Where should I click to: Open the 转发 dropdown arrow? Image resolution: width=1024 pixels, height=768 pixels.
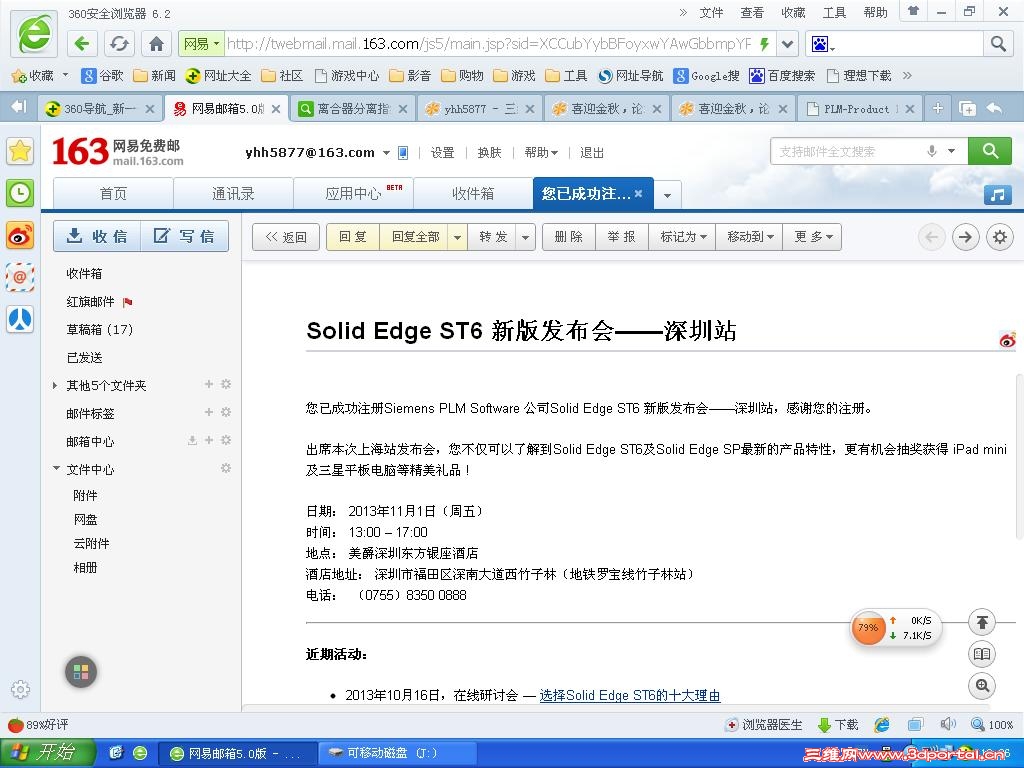526,237
